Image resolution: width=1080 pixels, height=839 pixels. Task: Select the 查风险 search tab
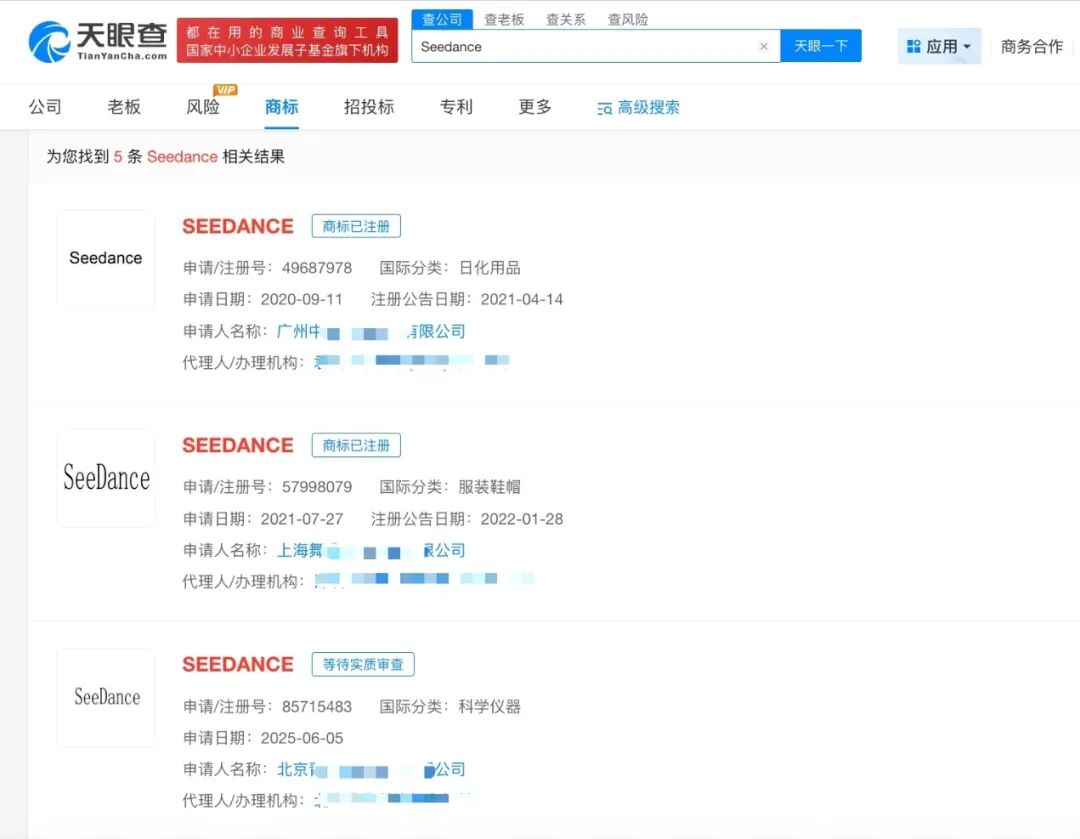(x=628, y=19)
